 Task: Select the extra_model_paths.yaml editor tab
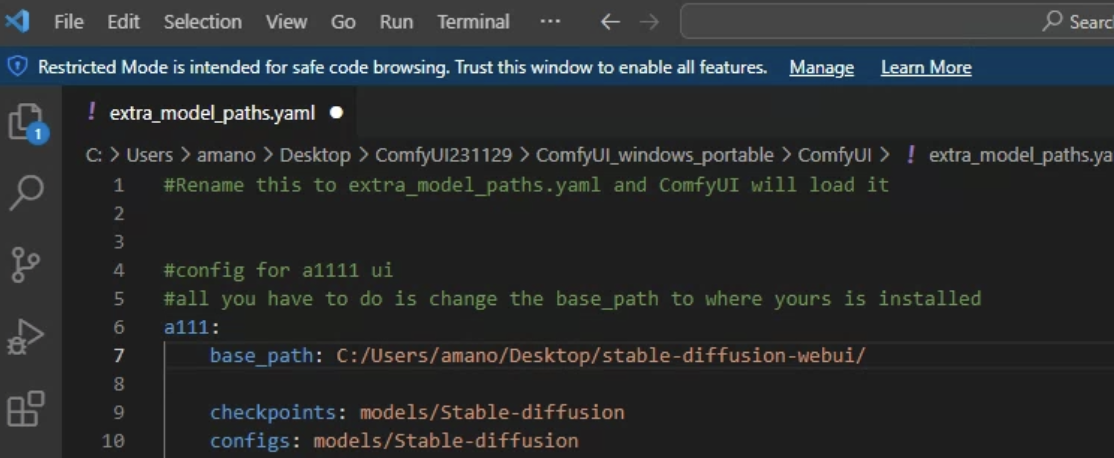212,113
